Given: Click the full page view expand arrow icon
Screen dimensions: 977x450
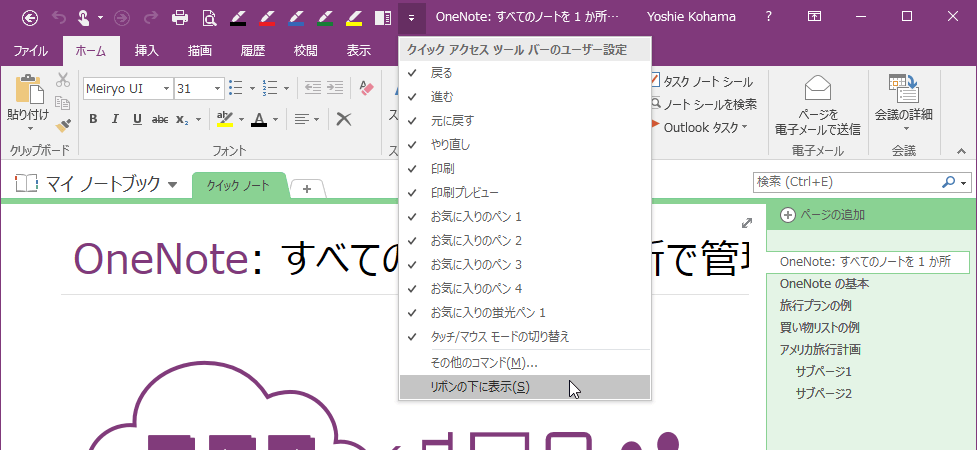Looking at the screenshot, I should [x=746, y=223].
